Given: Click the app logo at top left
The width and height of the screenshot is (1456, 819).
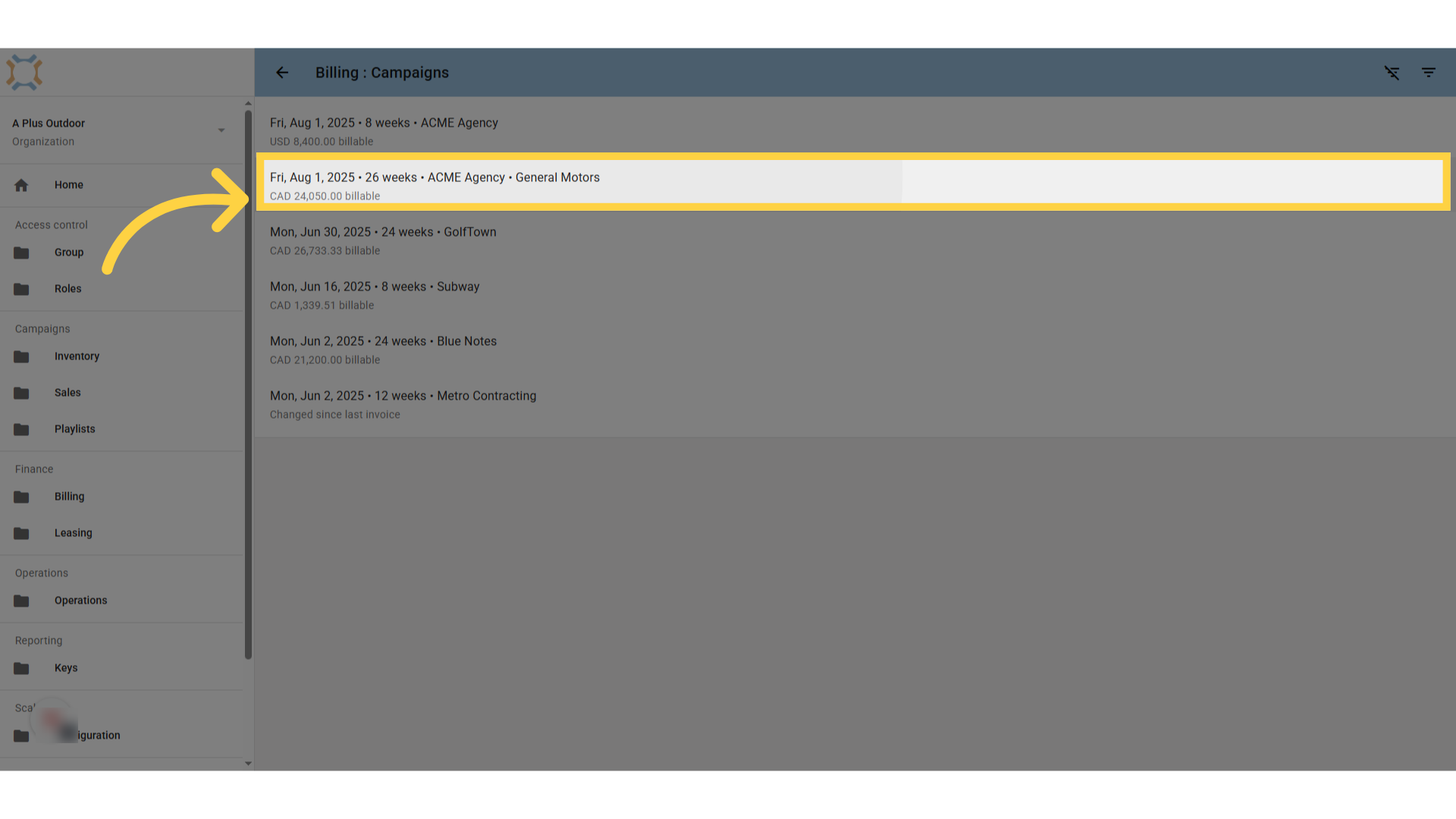Looking at the screenshot, I should click(24, 73).
